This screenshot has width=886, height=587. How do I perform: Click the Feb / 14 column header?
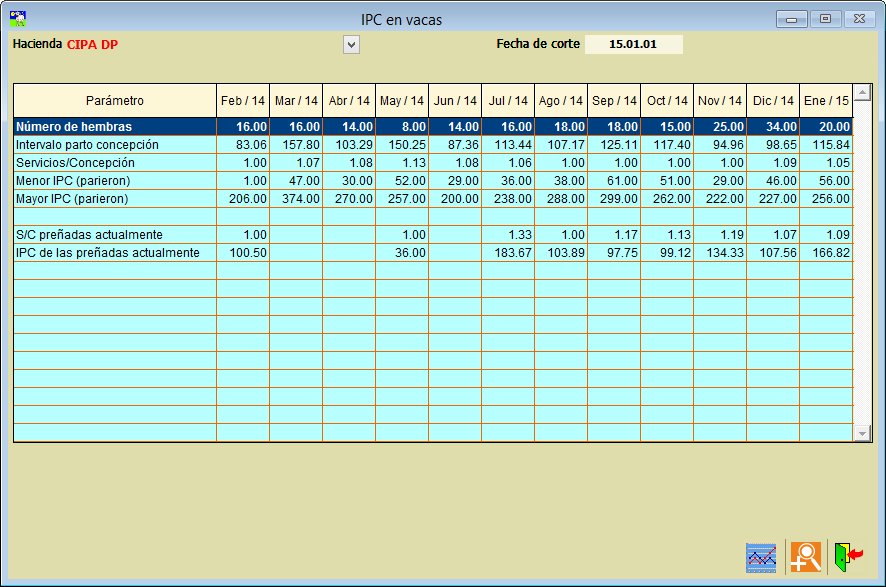coord(243,101)
